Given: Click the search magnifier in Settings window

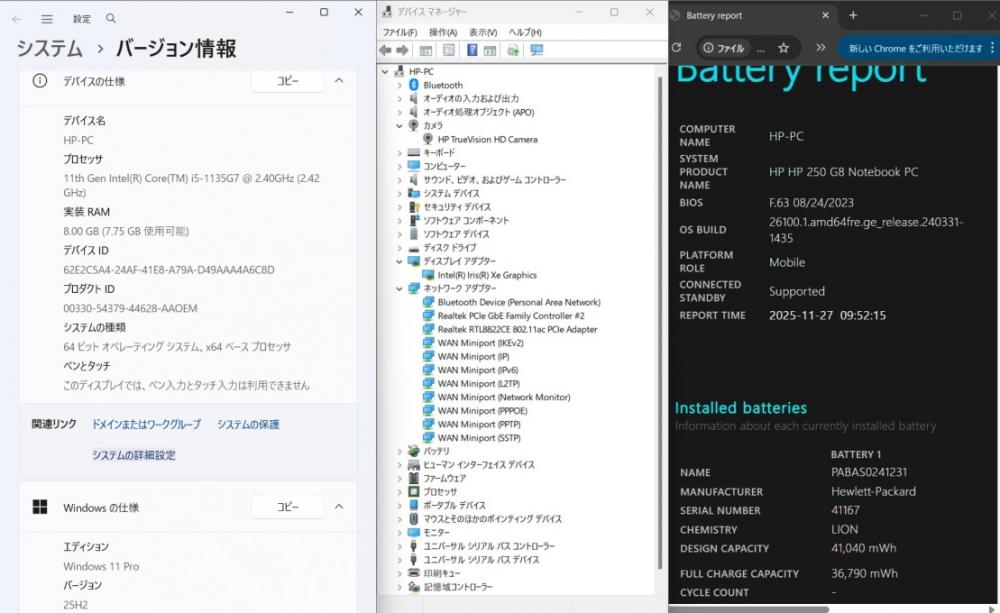Looking at the screenshot, I should point(111,18).
